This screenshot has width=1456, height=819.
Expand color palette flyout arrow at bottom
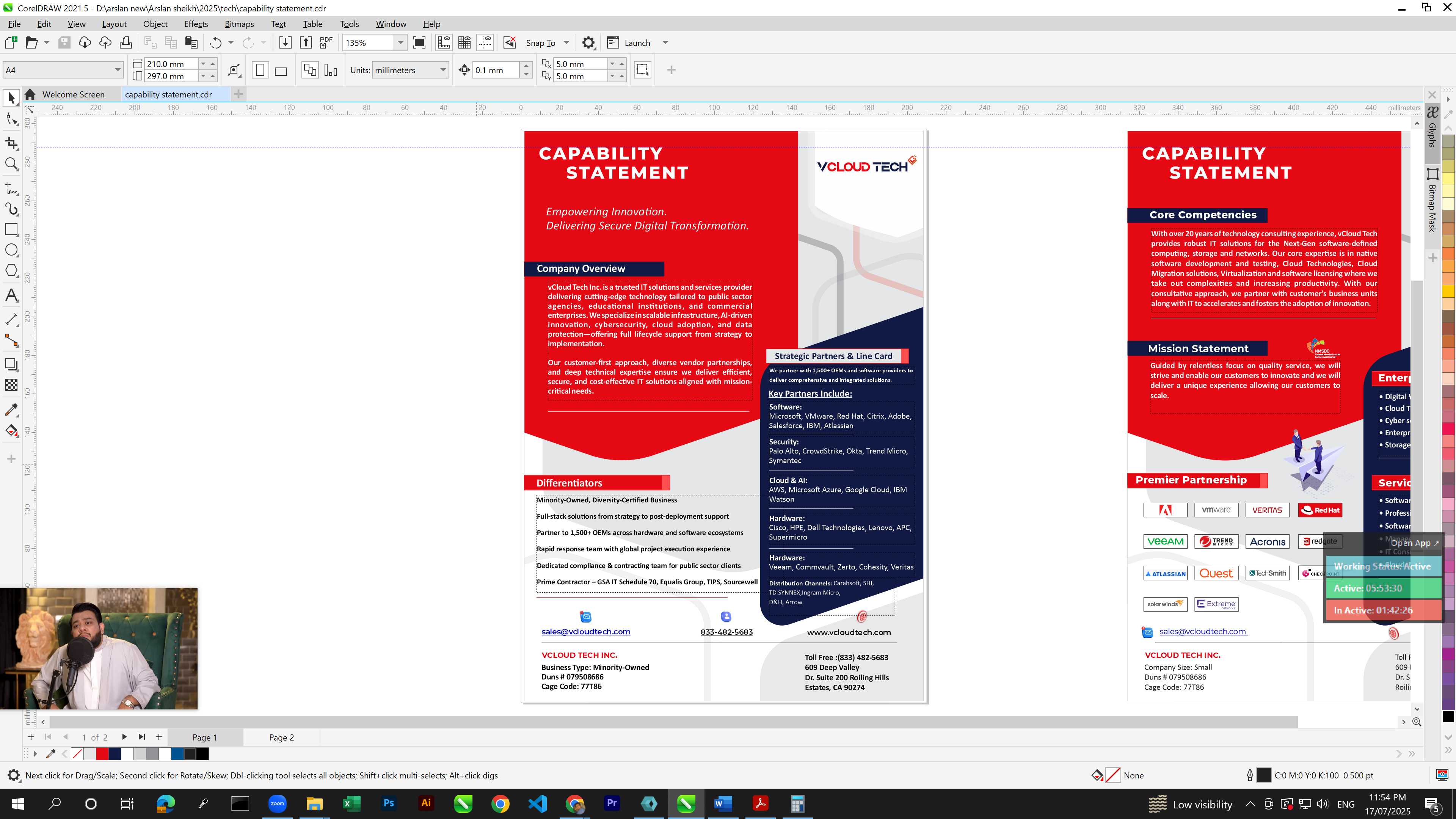[35, 753]
